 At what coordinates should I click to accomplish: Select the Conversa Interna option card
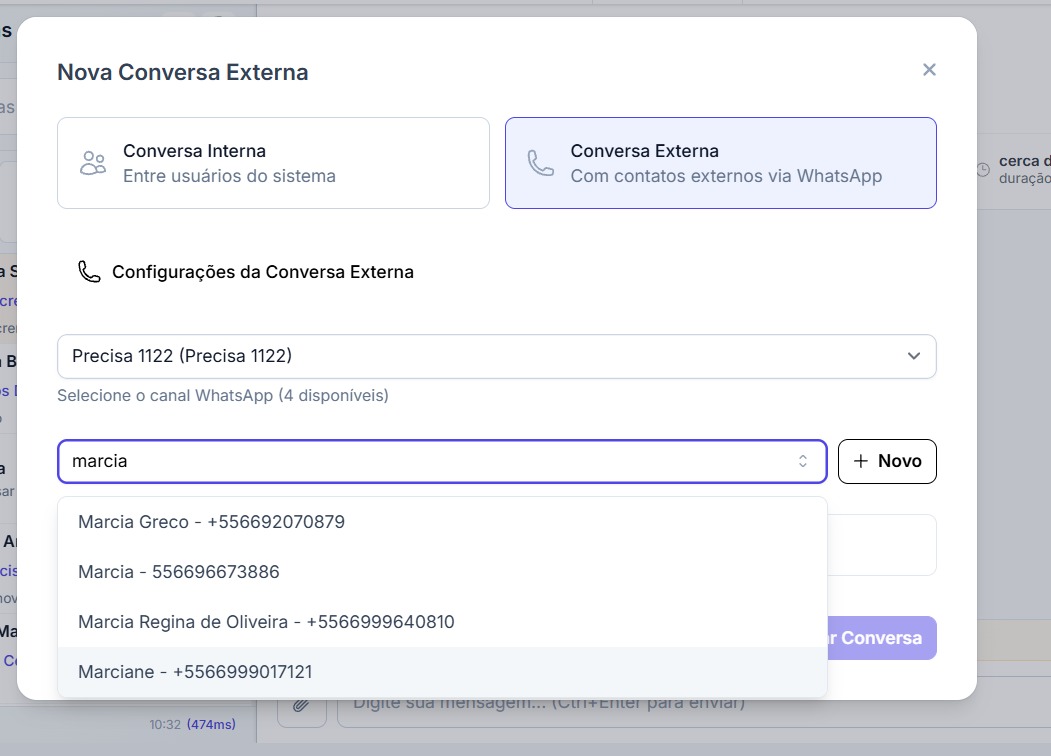pos(273,163)
